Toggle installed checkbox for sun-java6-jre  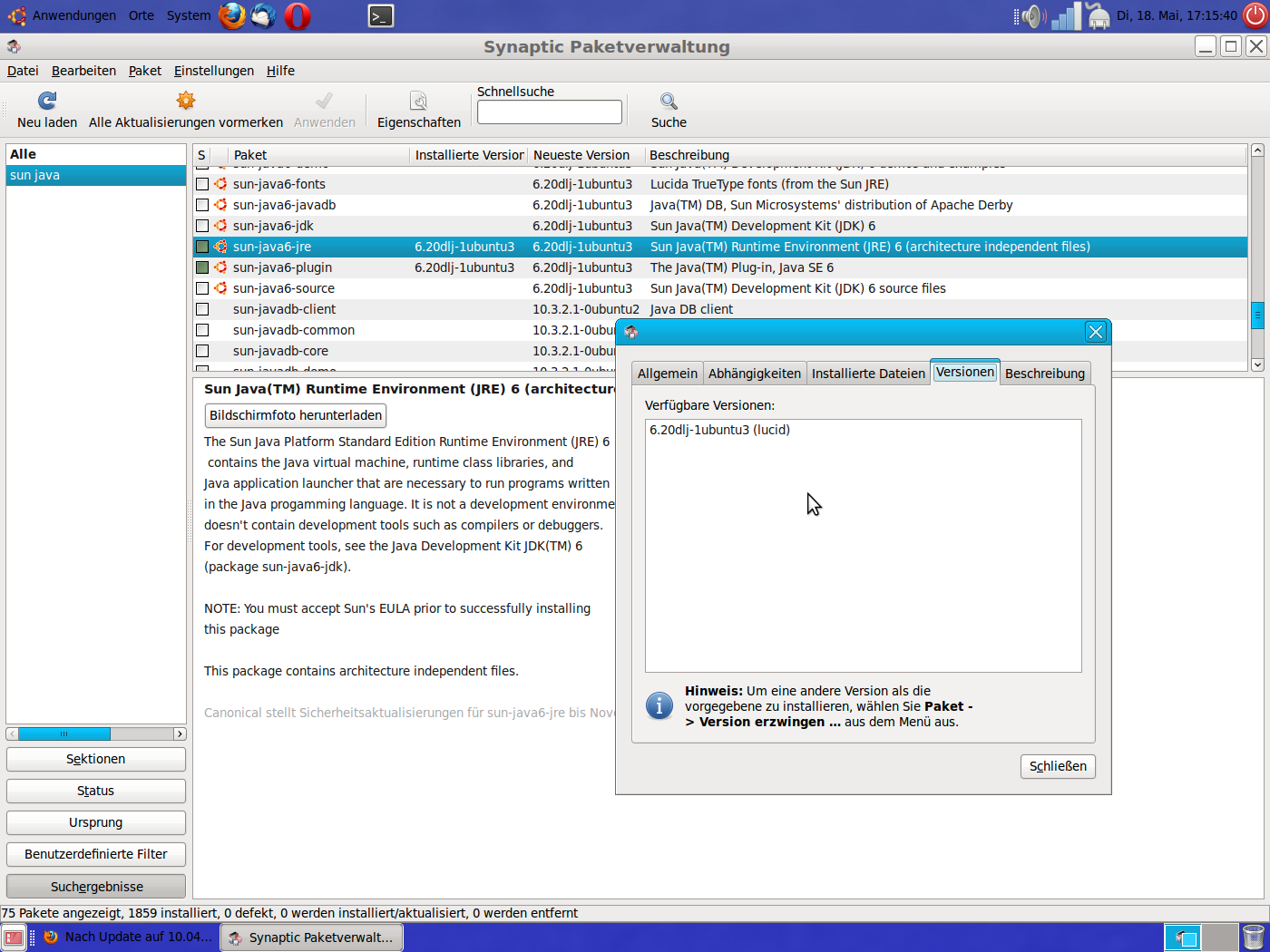pyautogui.click(x=202, y=247)
